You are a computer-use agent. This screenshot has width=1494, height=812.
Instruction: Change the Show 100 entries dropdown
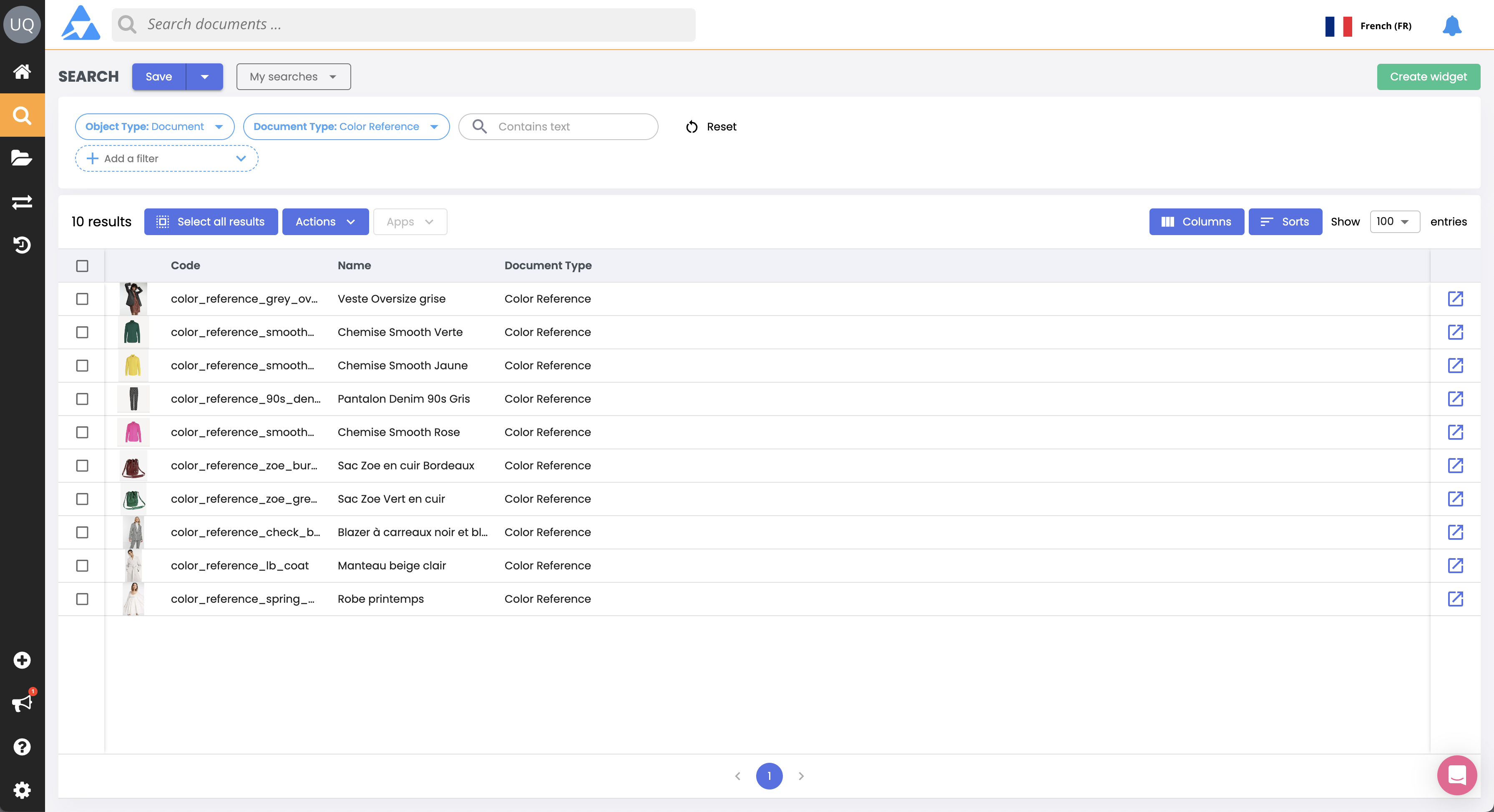[x=1394, y=221]
